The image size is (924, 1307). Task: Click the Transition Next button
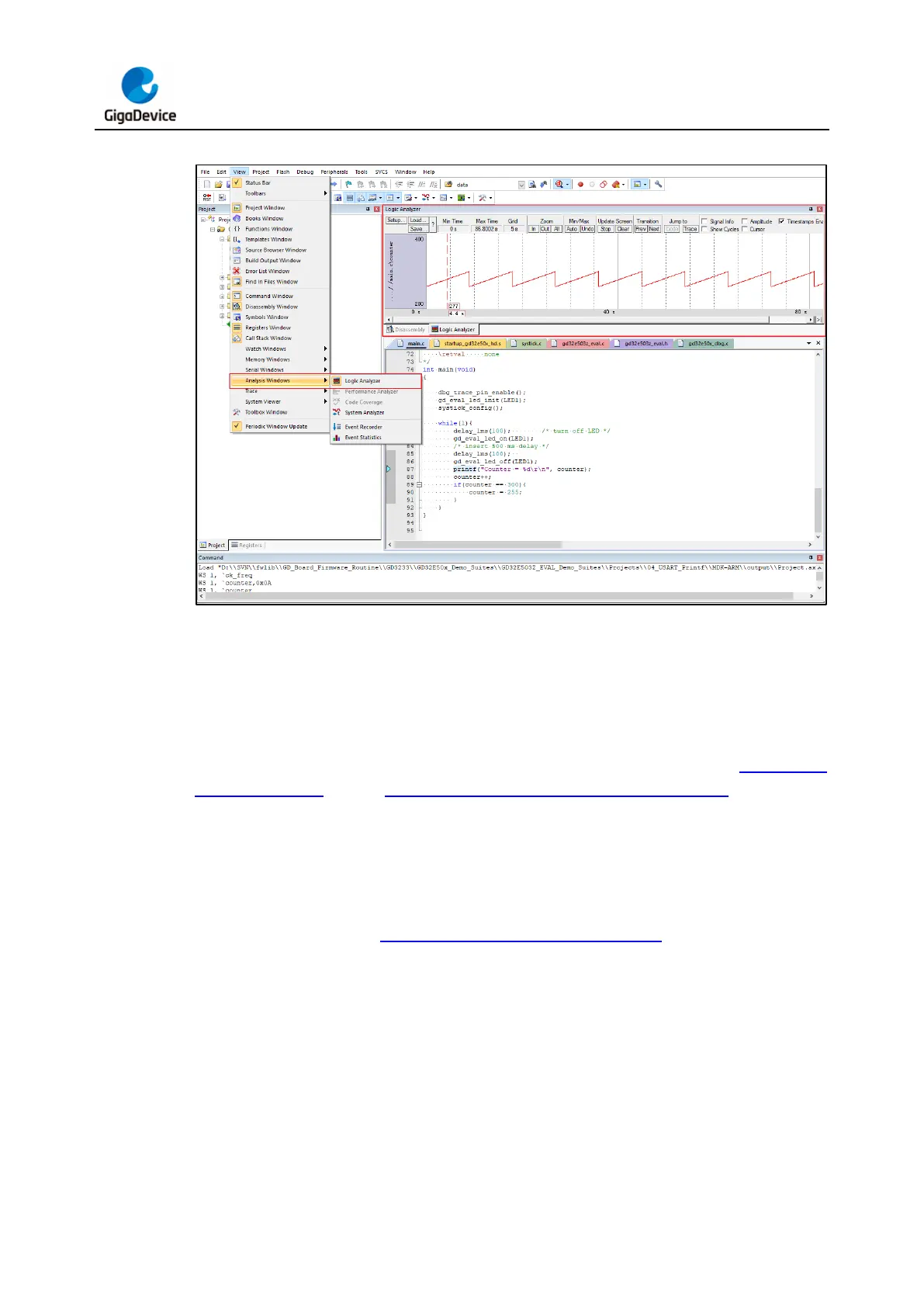coord(654,229)
